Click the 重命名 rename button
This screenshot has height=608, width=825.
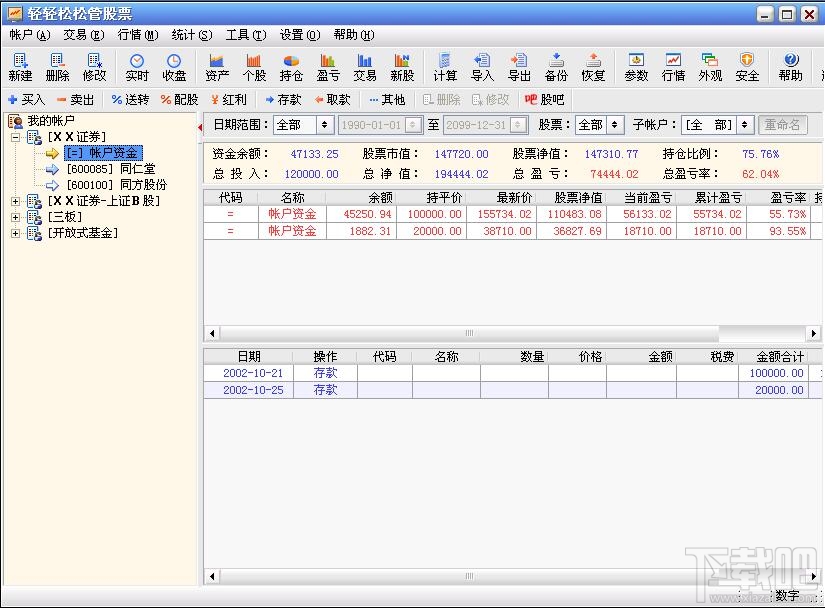(x=782, y=125)
